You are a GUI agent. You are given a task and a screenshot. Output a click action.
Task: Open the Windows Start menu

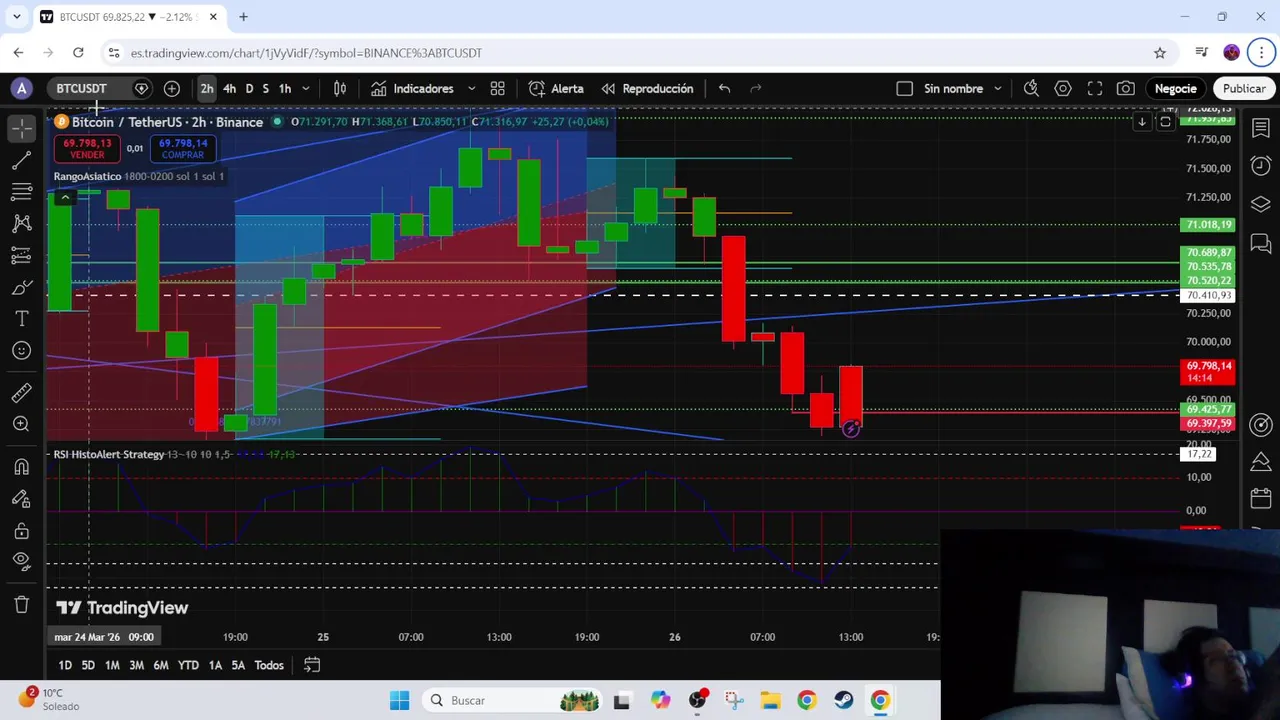click(x=399, y=701)
